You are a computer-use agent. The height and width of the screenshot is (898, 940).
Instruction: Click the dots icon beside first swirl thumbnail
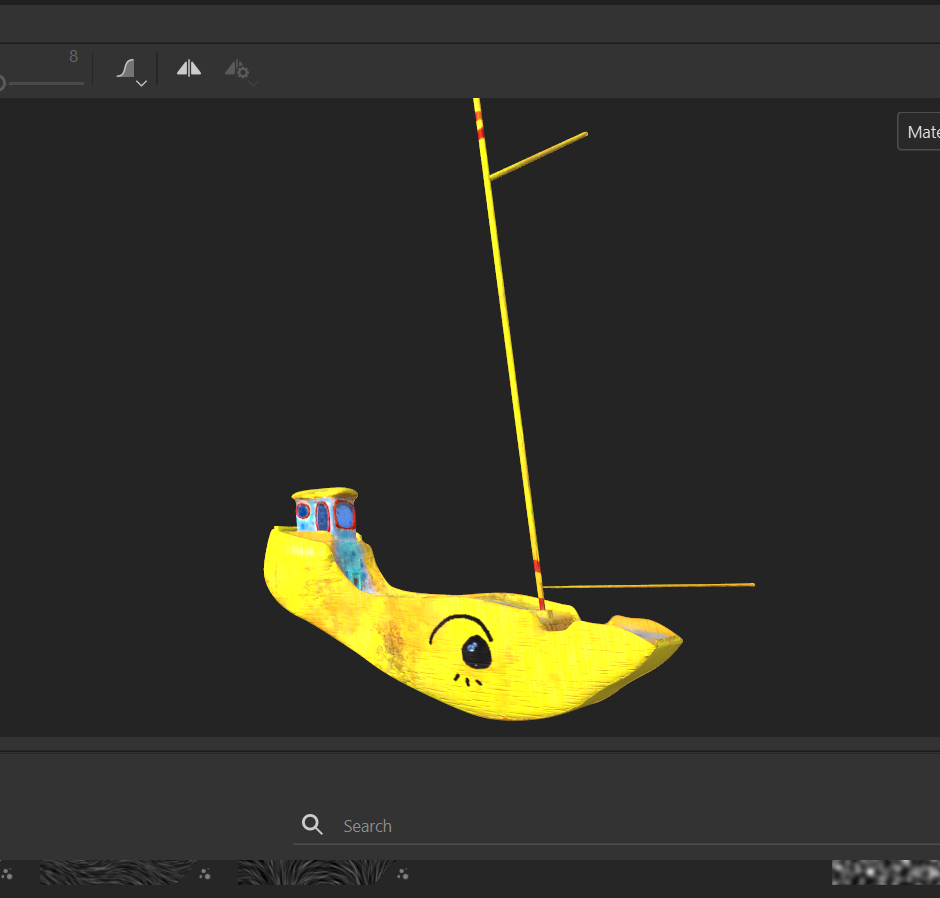tap(205, 874)
